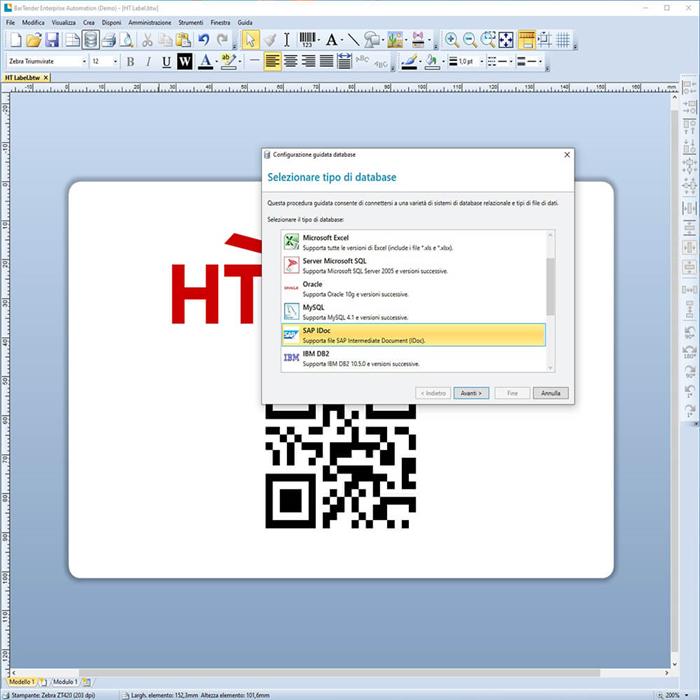Select the Picture insertion tool
The height and width of the screenshot is (700, 700).
(x=395, y=40)
